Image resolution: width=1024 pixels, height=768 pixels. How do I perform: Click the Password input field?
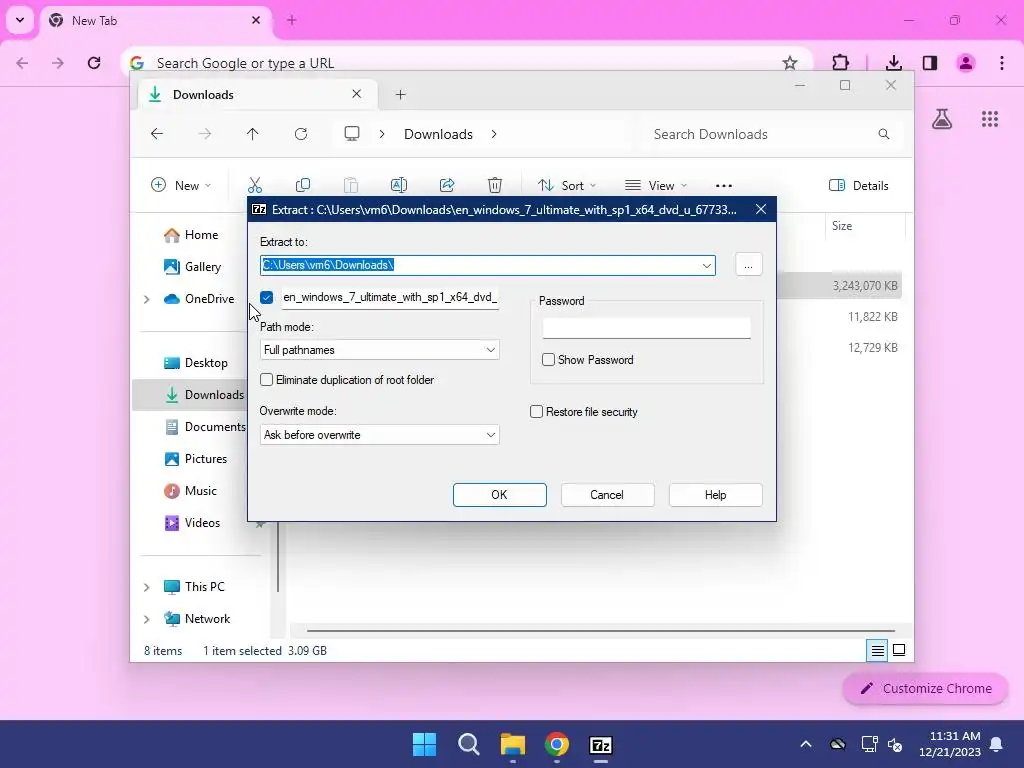(647, 328)
